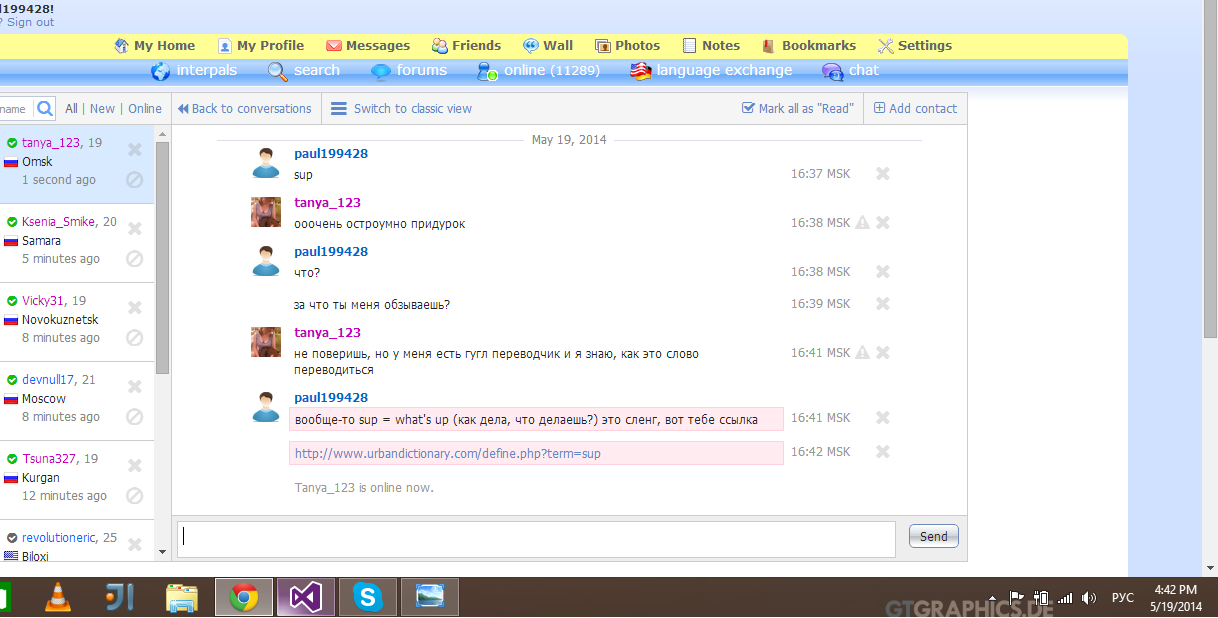Open the urbandictionary.com link

point(448,454)
